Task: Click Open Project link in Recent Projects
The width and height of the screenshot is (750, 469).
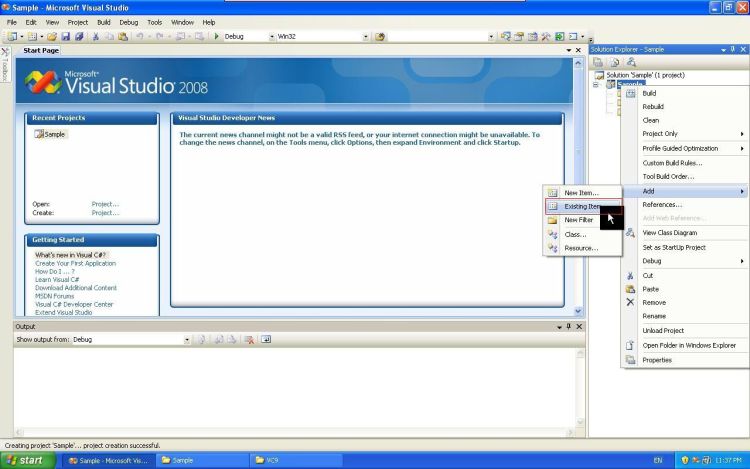Action: point(105,204)
